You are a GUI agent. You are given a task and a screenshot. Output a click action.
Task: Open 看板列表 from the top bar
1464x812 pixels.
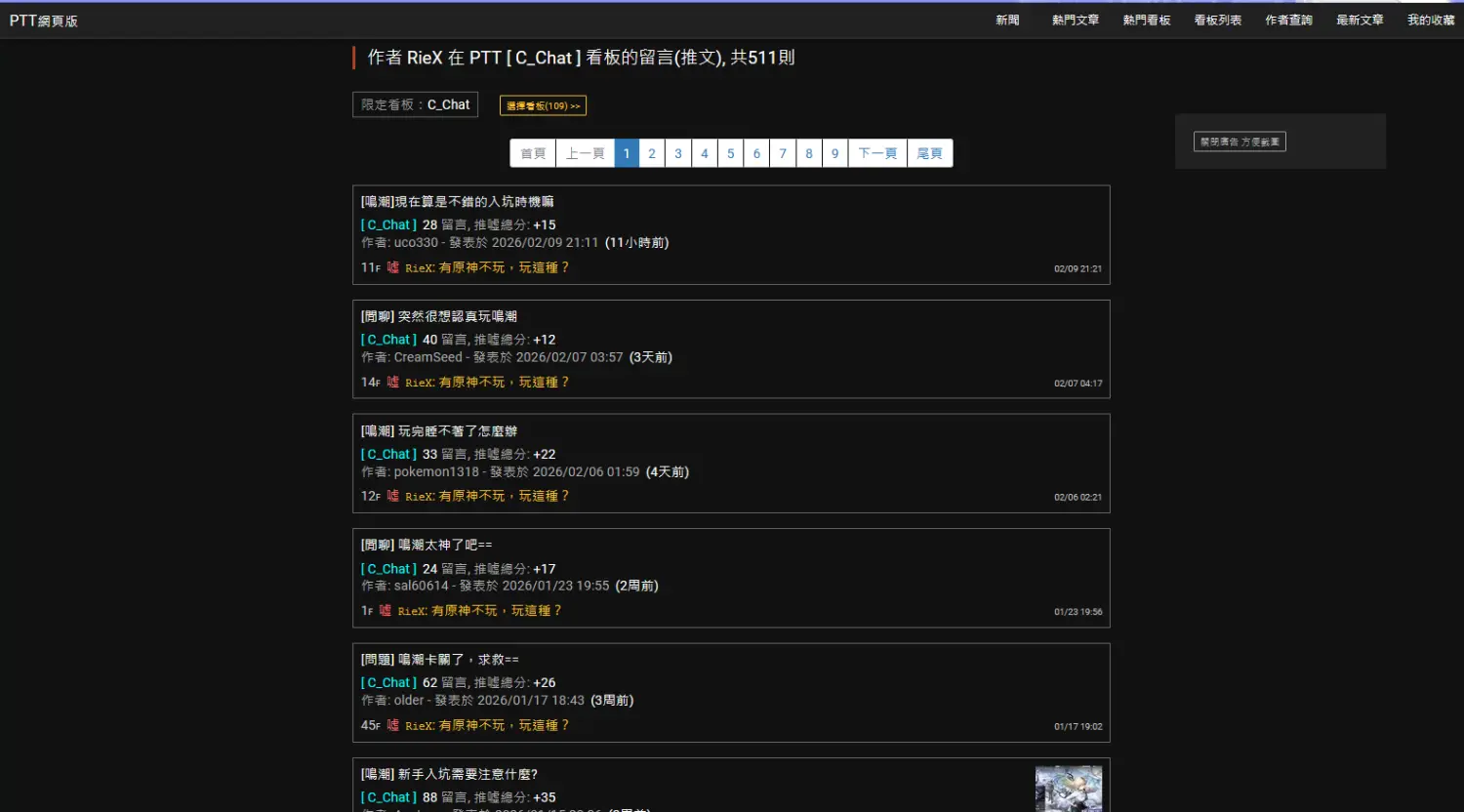(1217, 20)
